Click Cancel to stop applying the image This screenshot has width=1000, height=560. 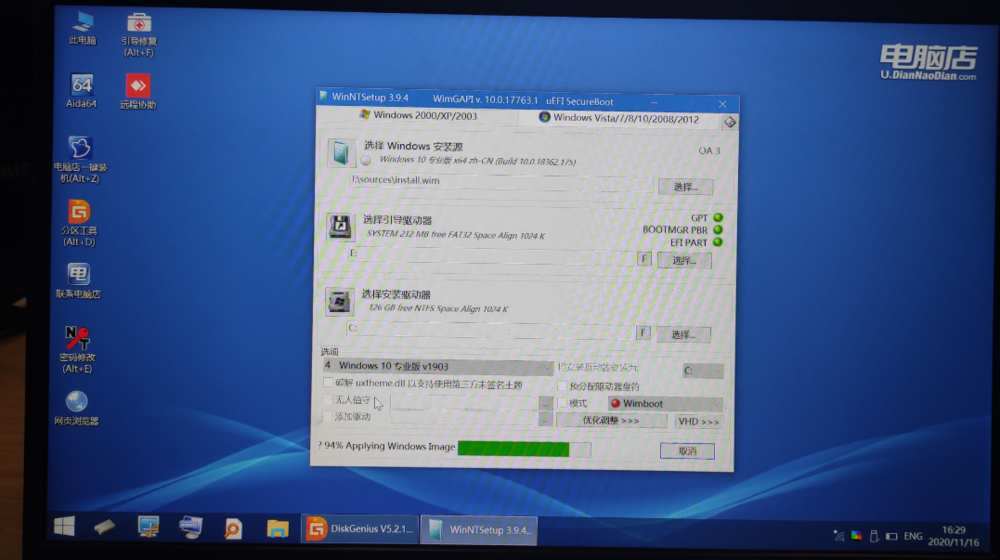point(687,451)
